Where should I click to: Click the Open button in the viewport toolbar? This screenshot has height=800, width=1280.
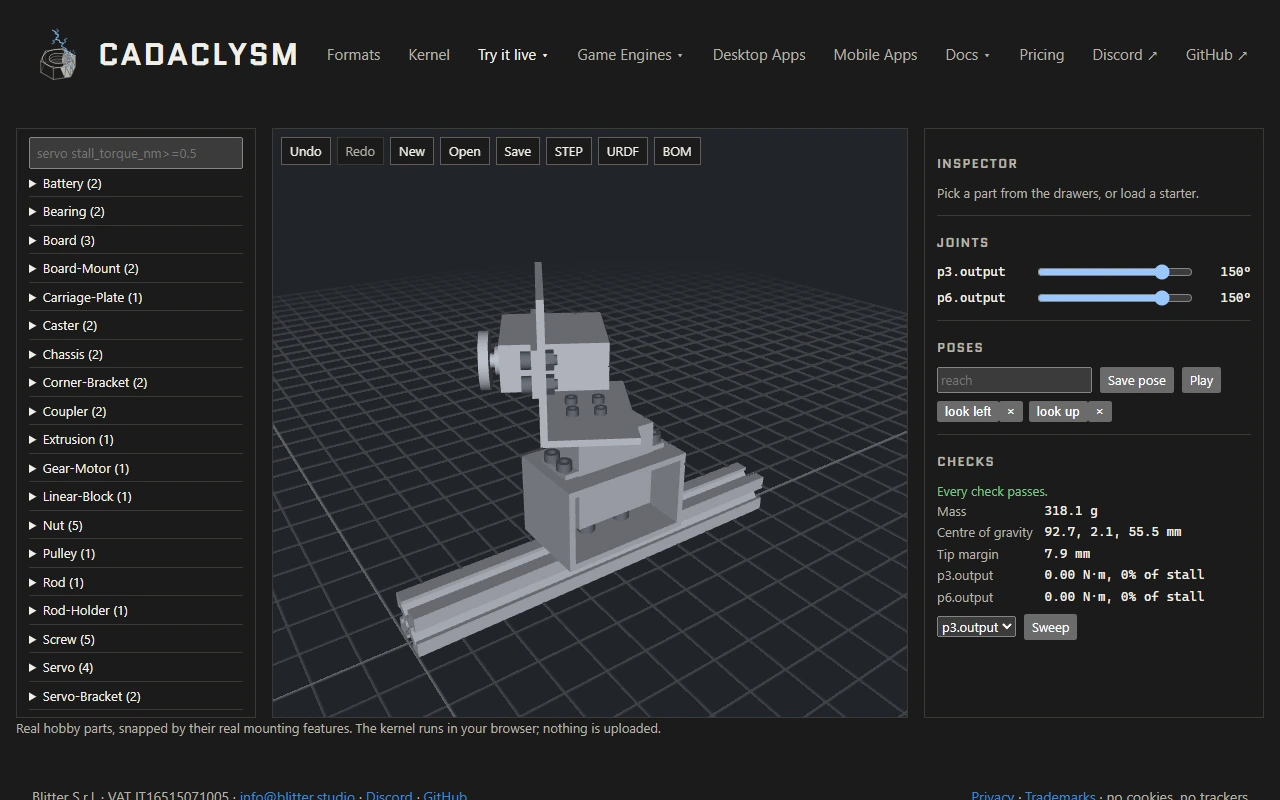(x=465, y=151)
